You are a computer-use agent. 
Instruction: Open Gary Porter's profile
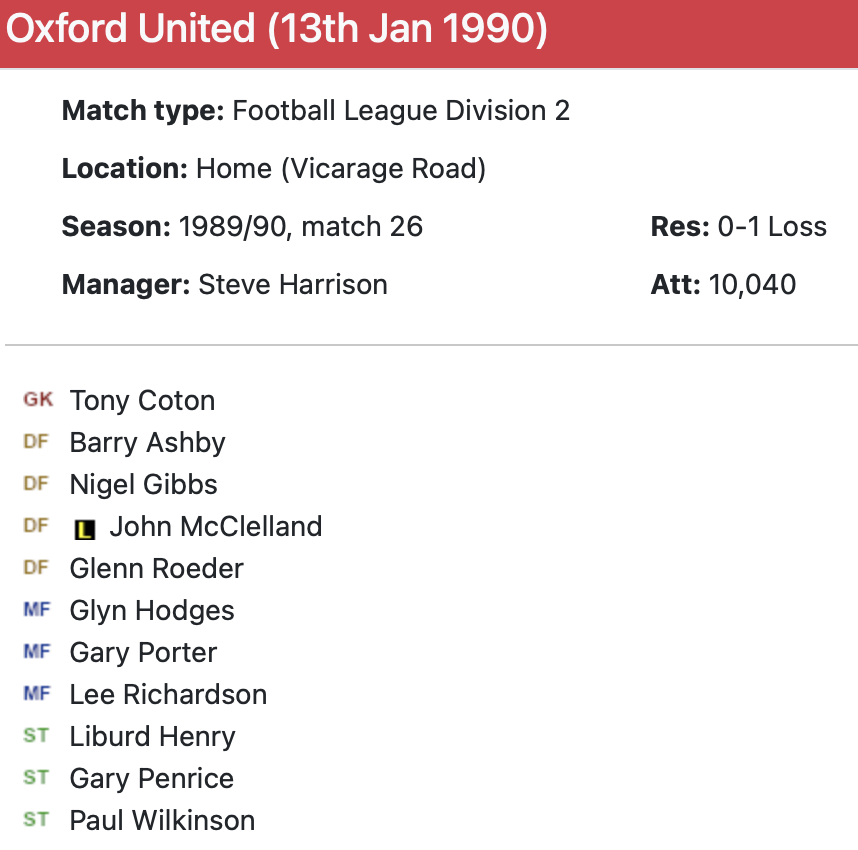[x=143, y=653]
